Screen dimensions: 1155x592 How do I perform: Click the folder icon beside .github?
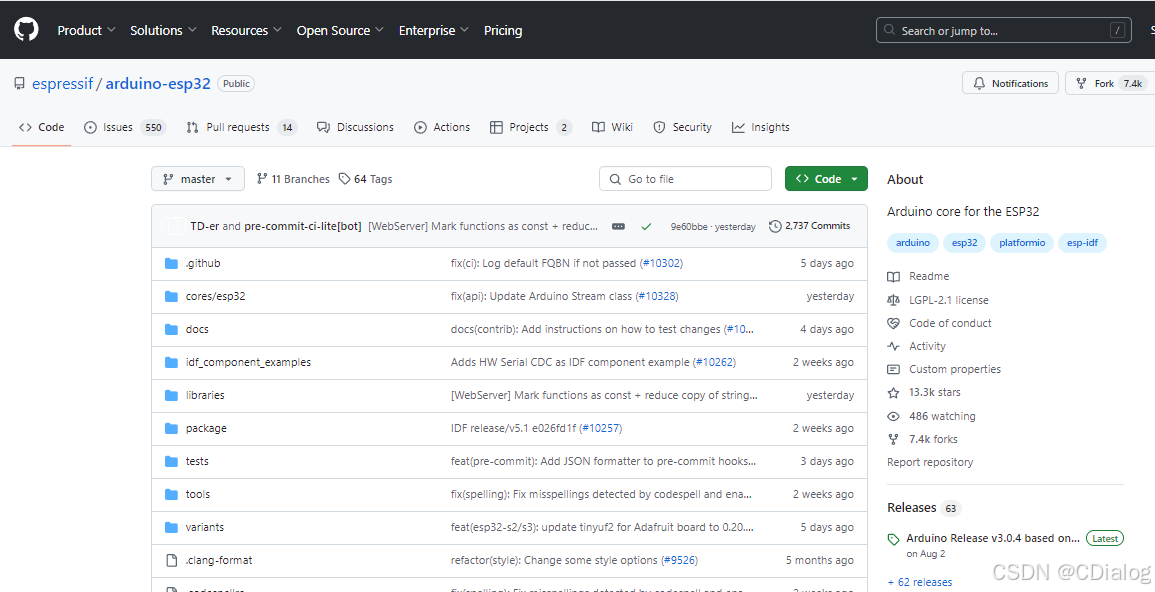coord(172,264)
